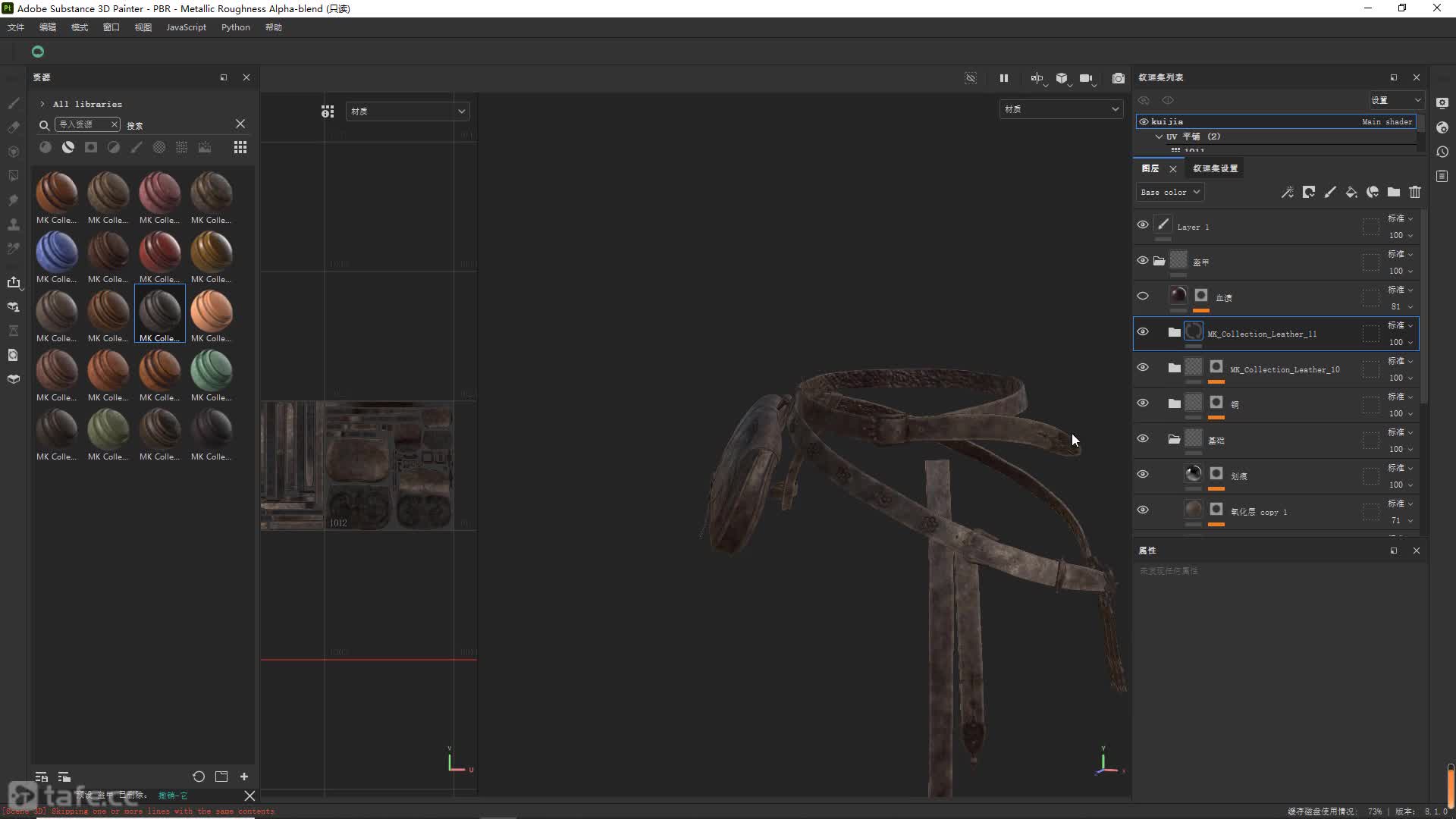The width and height of the screenshot is (1456, 819).
Task: Open Layer 1 blend mode dropdown
Action: click(1400, 218)
